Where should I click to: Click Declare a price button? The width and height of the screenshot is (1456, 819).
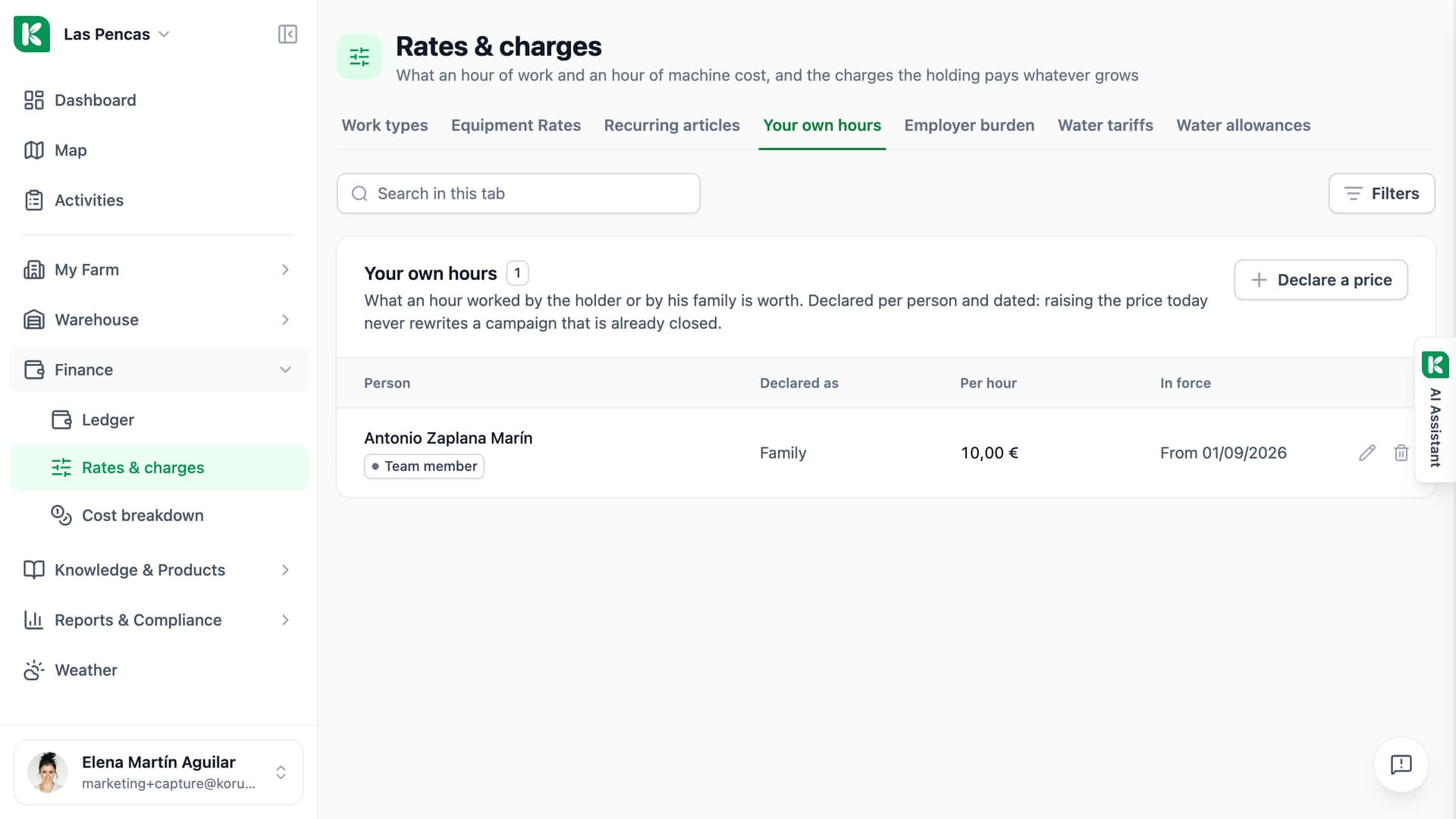(x=1320, y=280)
